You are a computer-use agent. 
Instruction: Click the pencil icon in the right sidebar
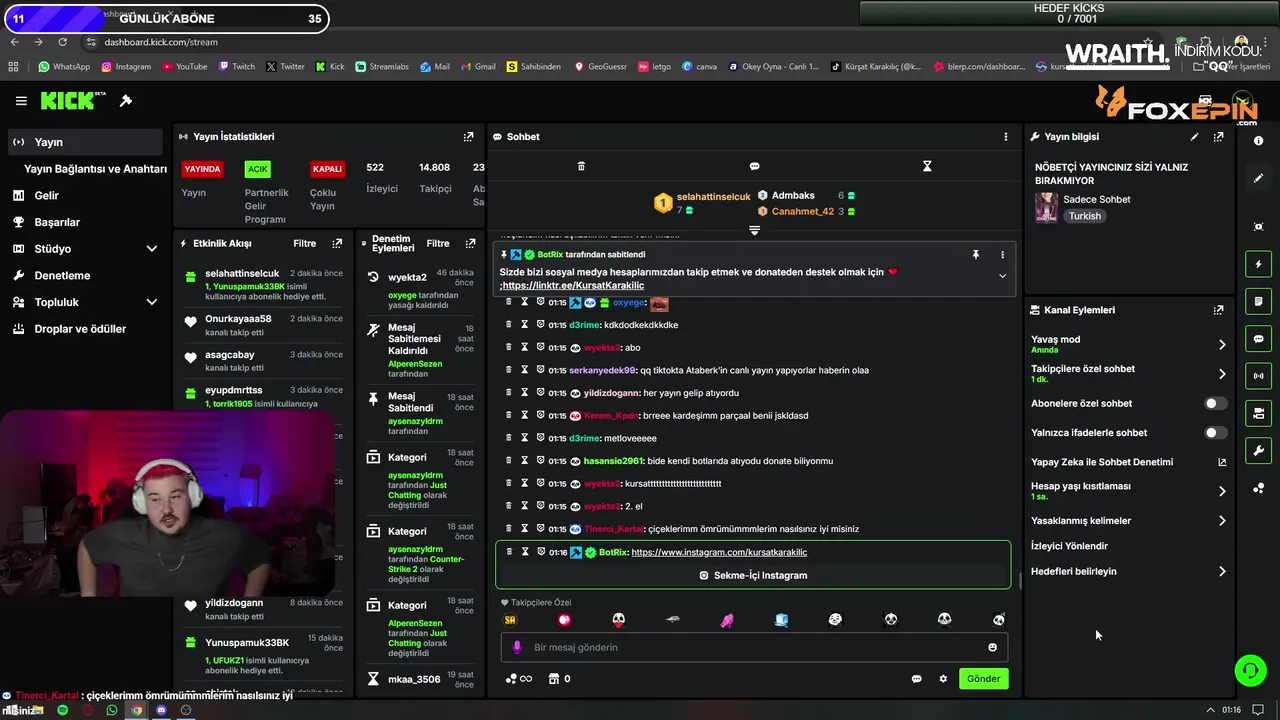(x=1258, y=178)
